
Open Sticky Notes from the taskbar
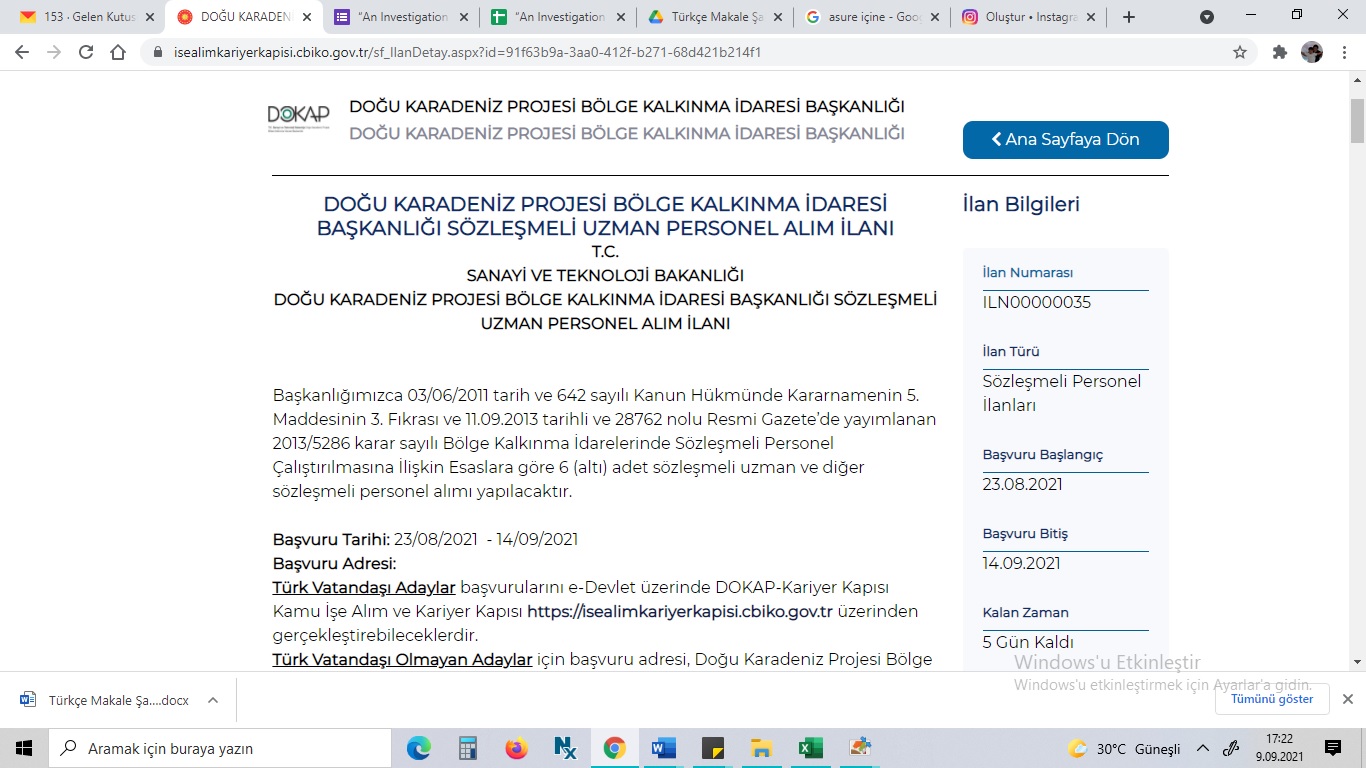click(712, 748)
